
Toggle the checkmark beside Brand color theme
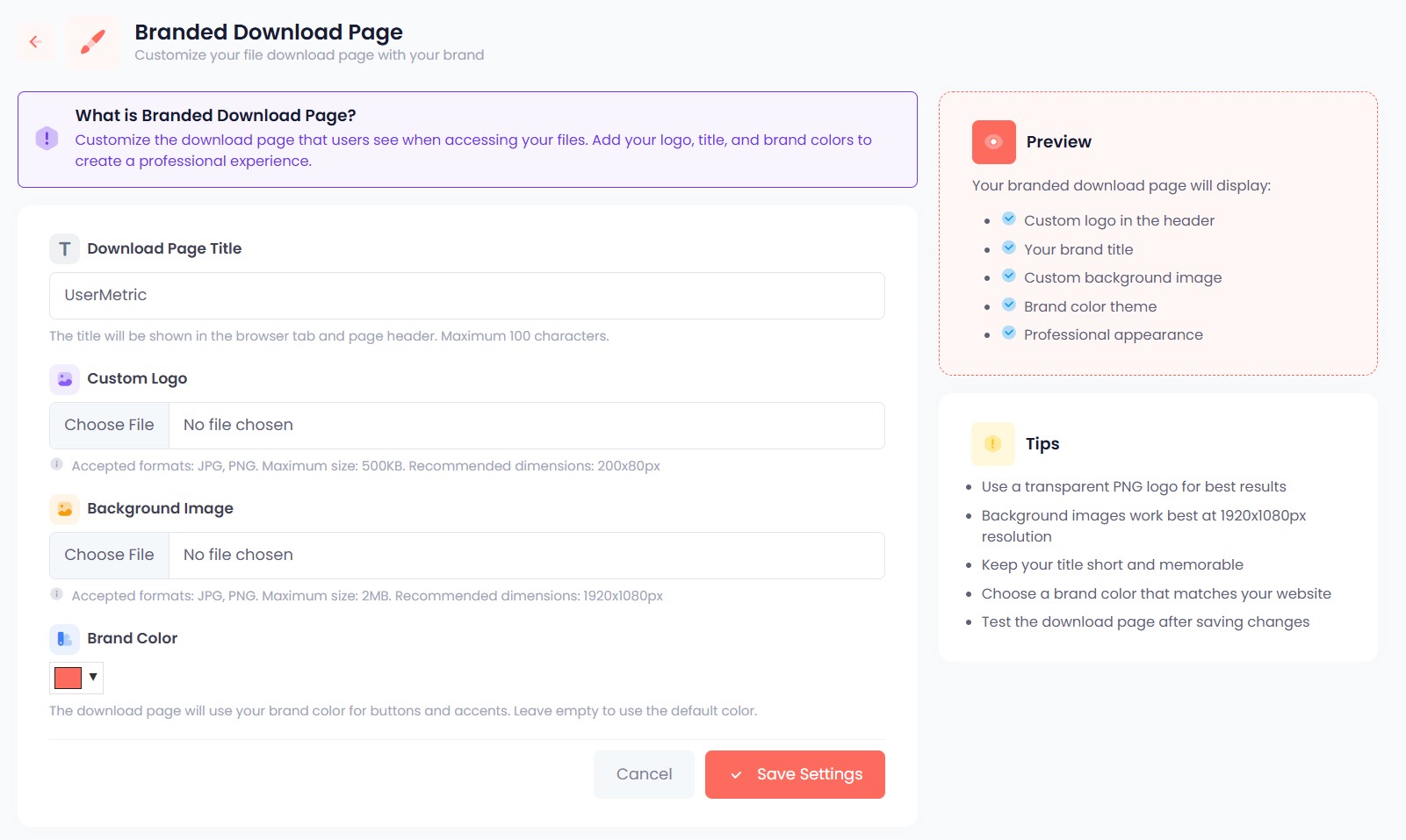(1008, 304)
